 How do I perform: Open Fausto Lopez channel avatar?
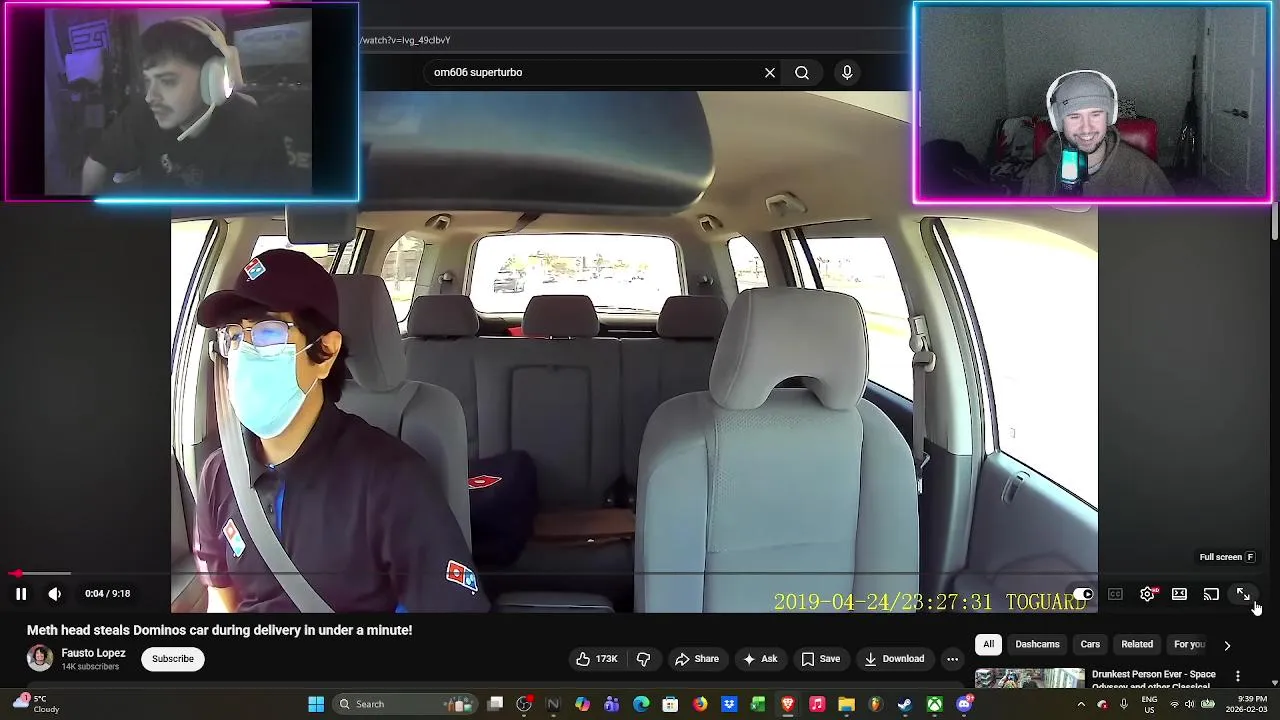click(40, 658)
